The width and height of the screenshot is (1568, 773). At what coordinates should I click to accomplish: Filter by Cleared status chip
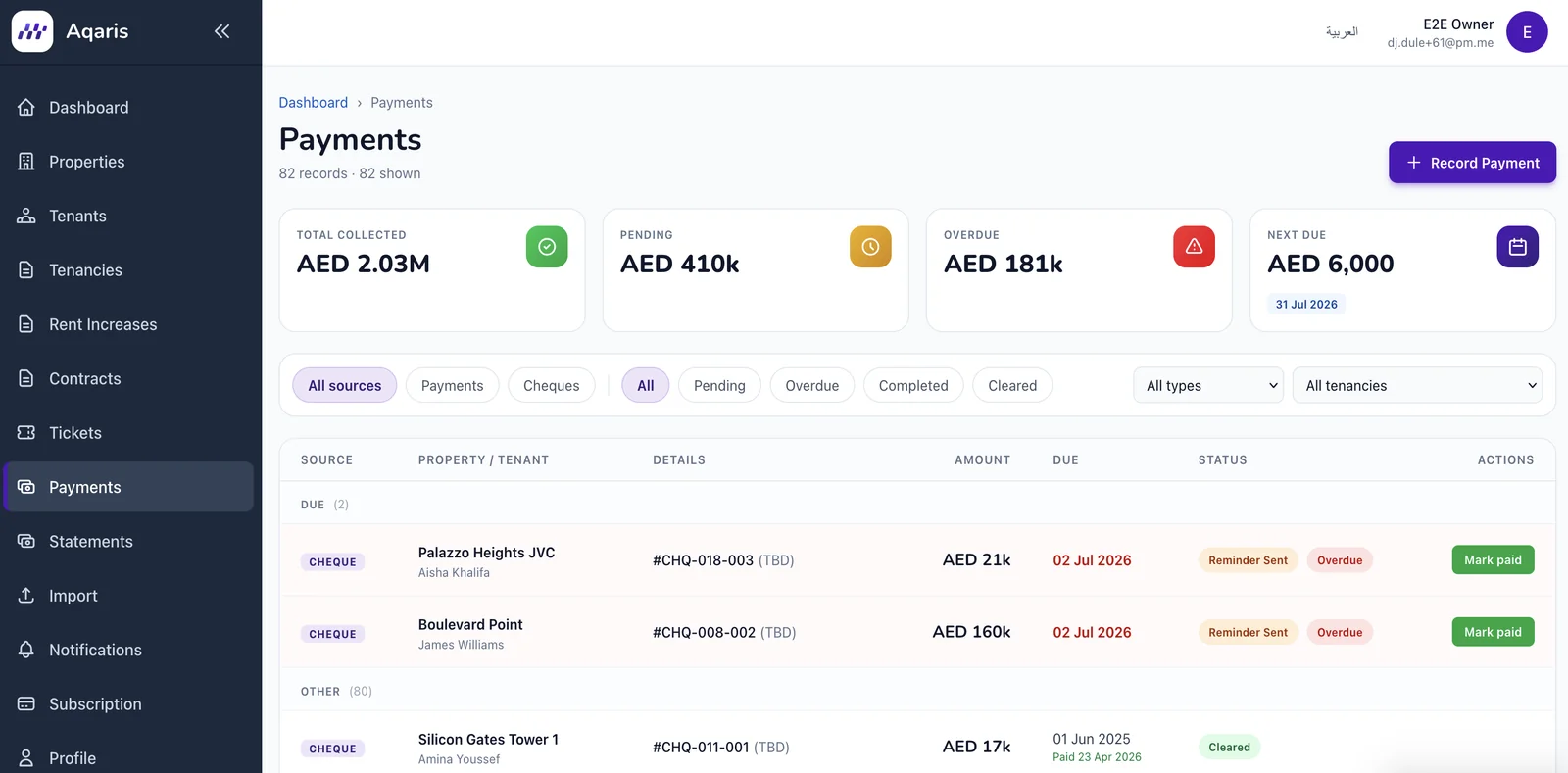pos(1012,385)
